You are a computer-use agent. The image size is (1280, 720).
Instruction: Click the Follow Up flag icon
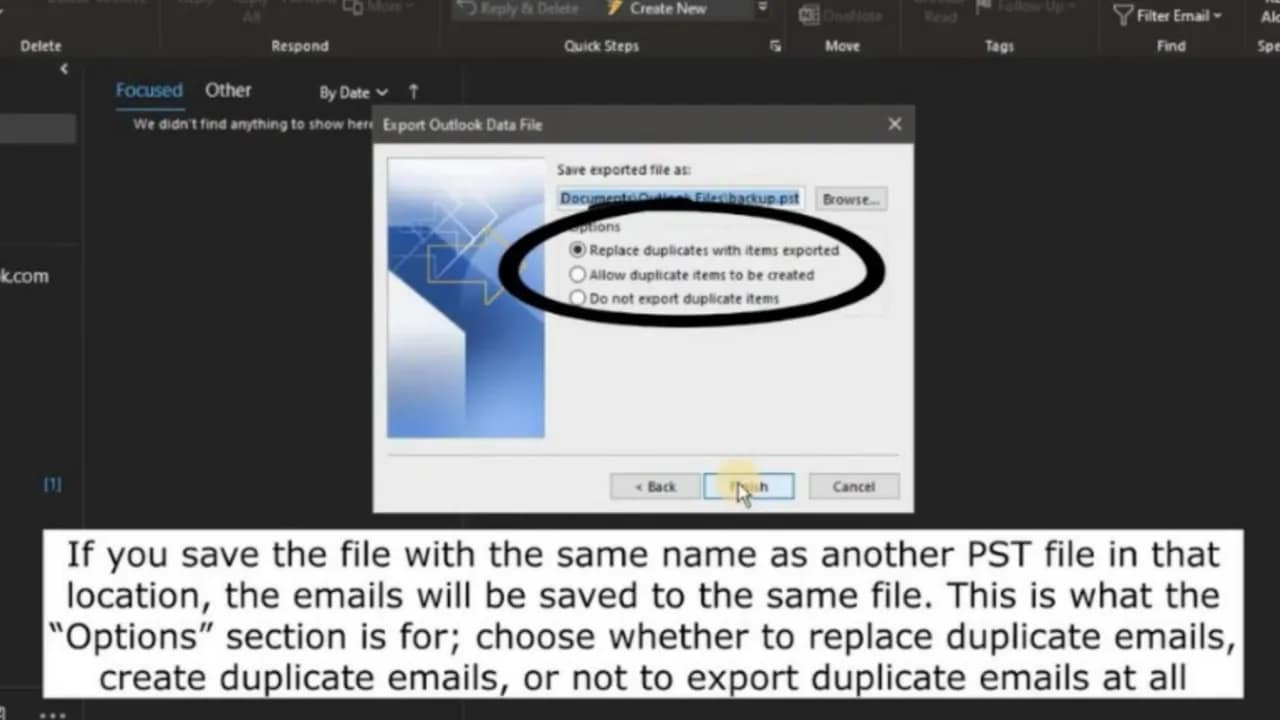984,7
